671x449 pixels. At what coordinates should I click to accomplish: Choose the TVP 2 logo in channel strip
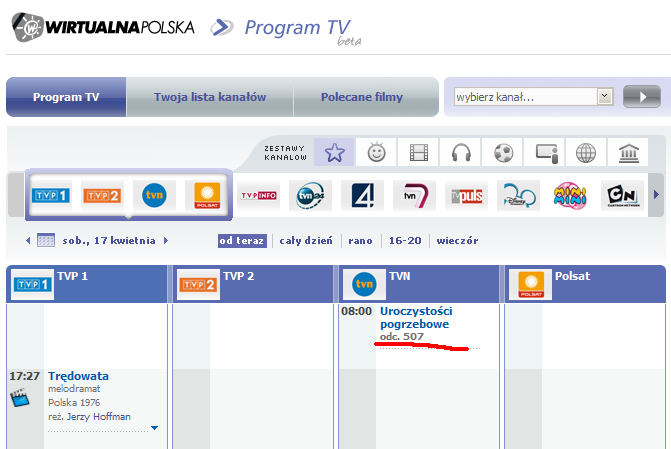tap(102, 196)
